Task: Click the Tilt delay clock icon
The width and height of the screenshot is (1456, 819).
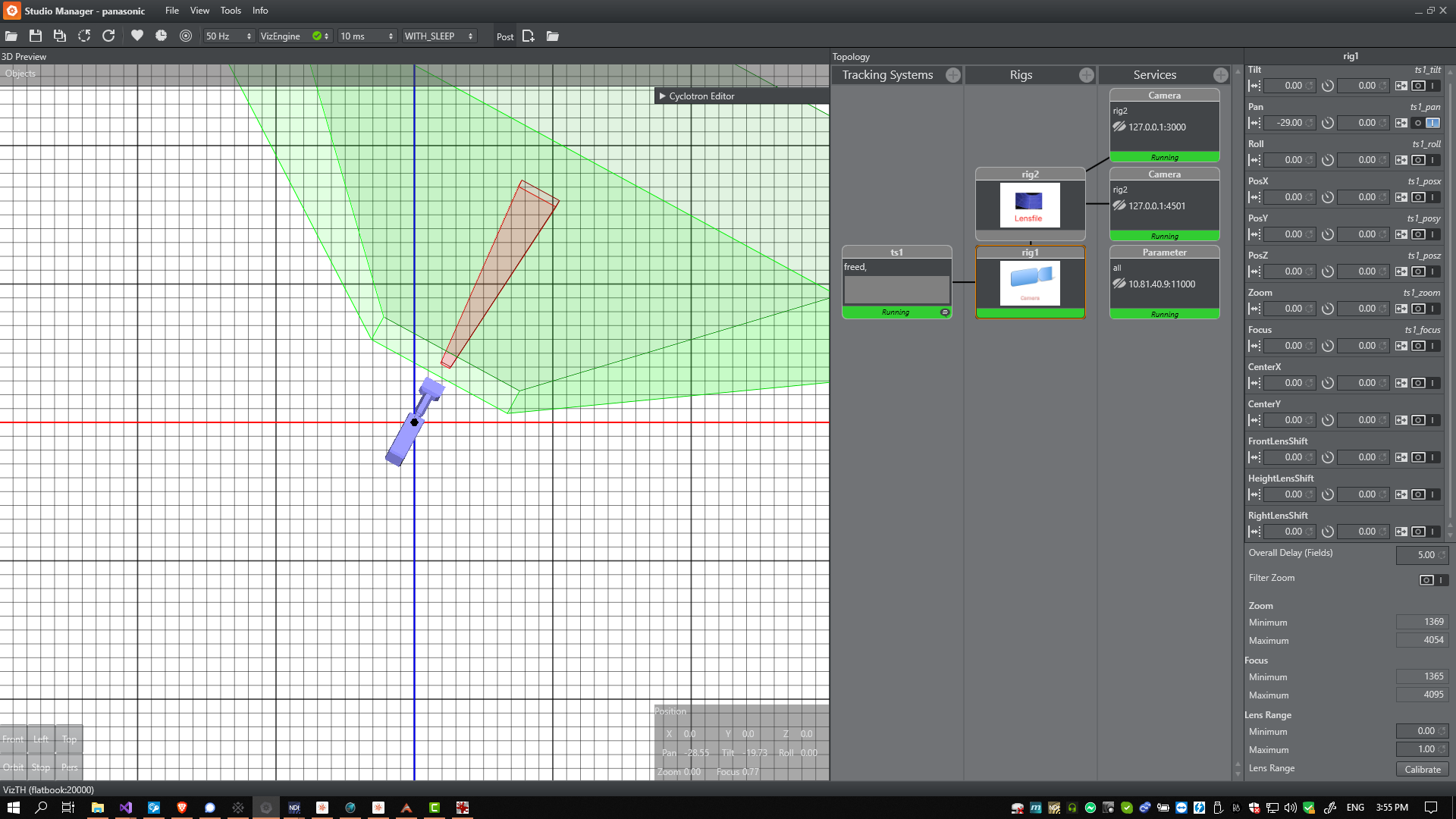Action: 1328,86
